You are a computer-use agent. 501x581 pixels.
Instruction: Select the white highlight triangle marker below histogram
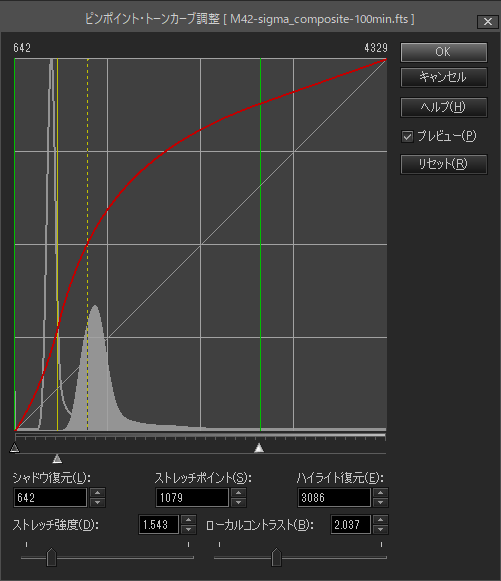pos(259,448)
